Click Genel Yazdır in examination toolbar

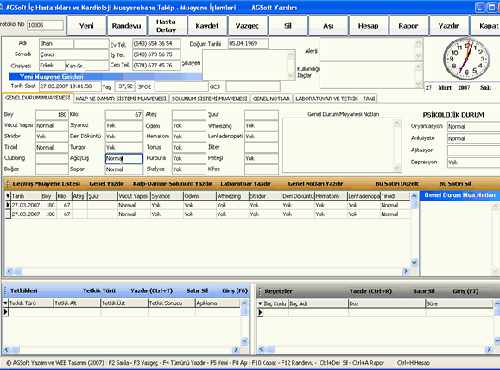pos(107,184)
